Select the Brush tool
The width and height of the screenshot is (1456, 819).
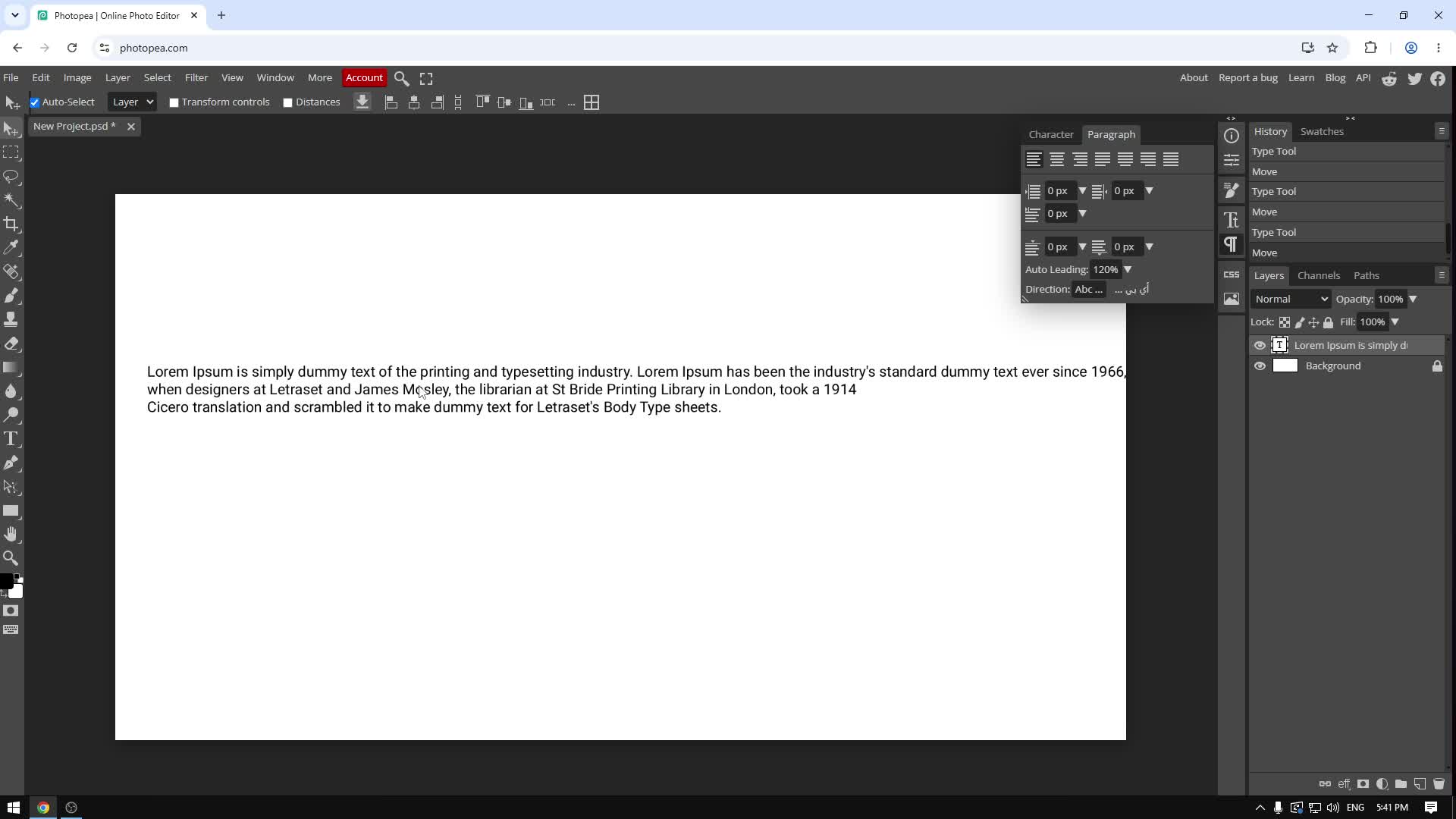click(x=11, y=296)
